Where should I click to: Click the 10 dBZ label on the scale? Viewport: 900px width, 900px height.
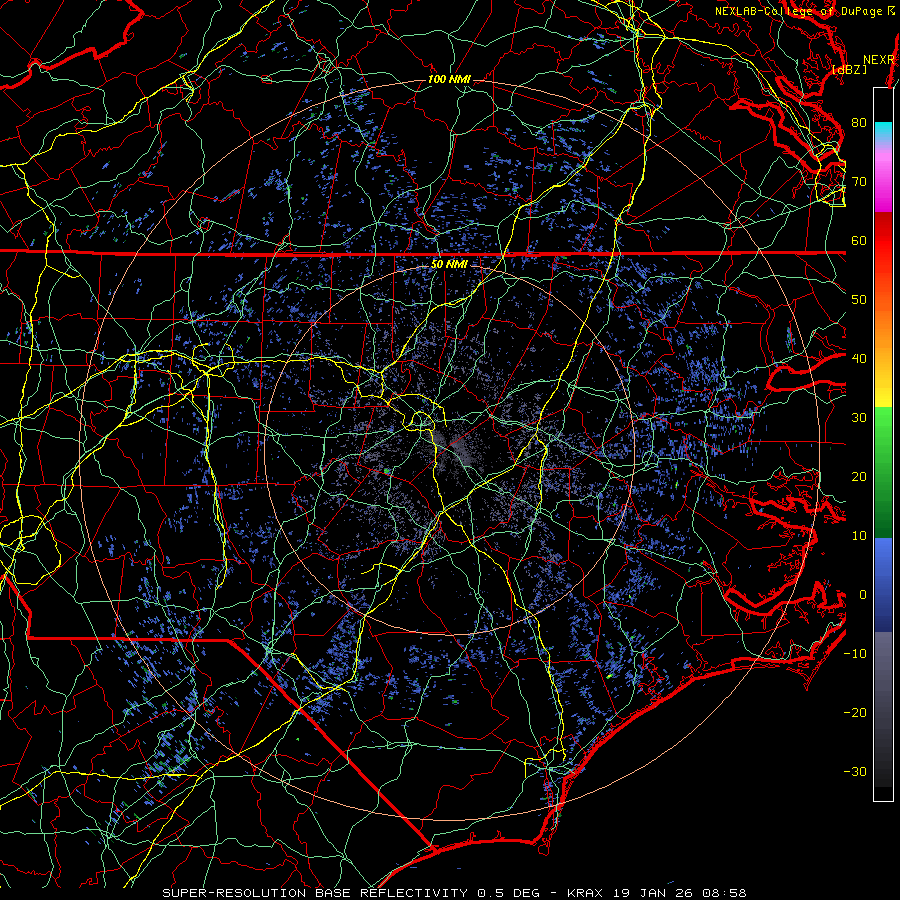coord(859,536)
